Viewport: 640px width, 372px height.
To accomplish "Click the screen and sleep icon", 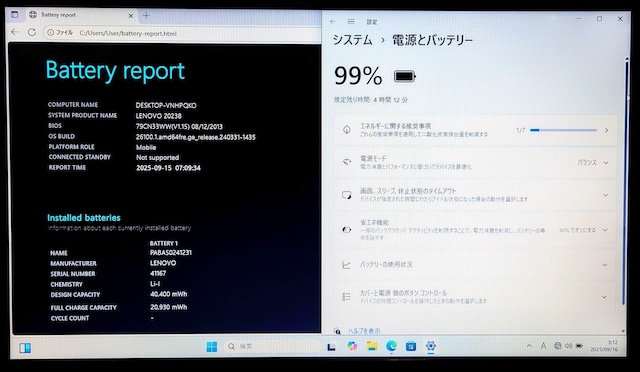I will 347,195.
